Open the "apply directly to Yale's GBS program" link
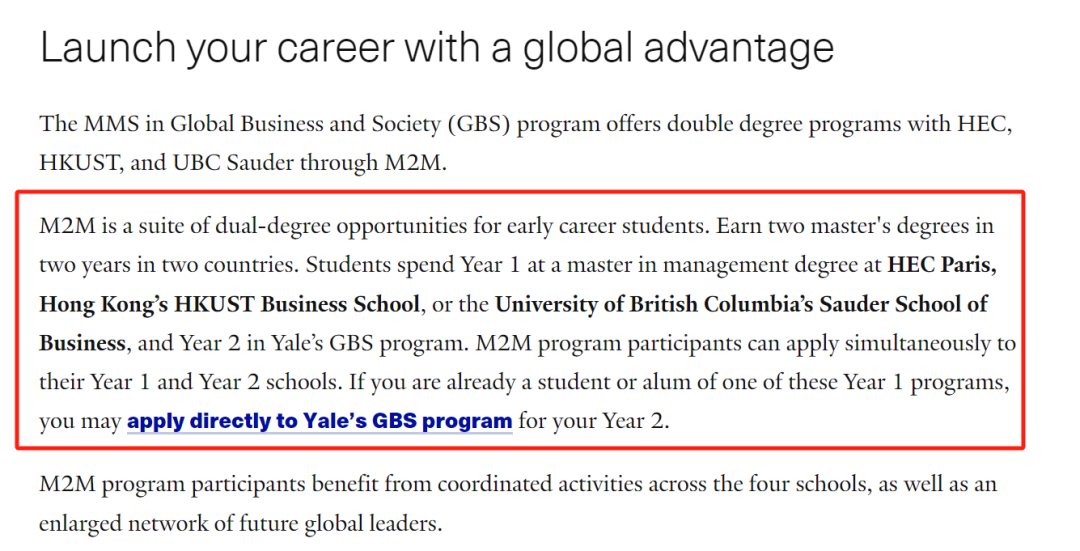 (x=320, y=421)
